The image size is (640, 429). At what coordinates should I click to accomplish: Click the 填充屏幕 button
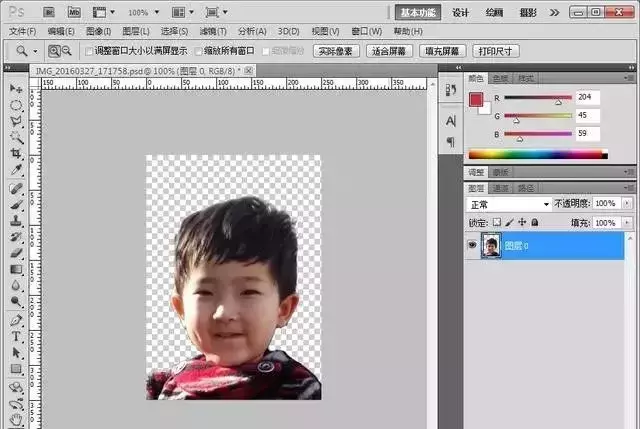click(442, 51)
